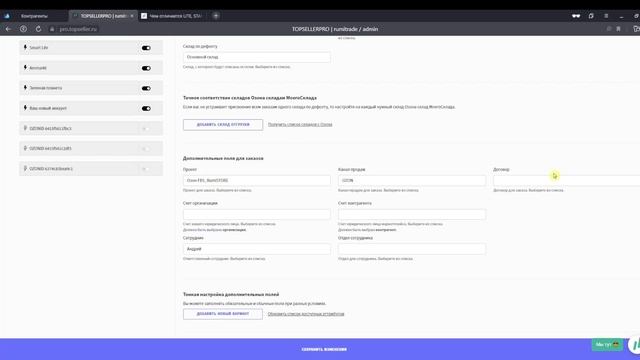Open the Счет организации dropdown field
Viewport: 640px width, 360px height.
point(257,214)
